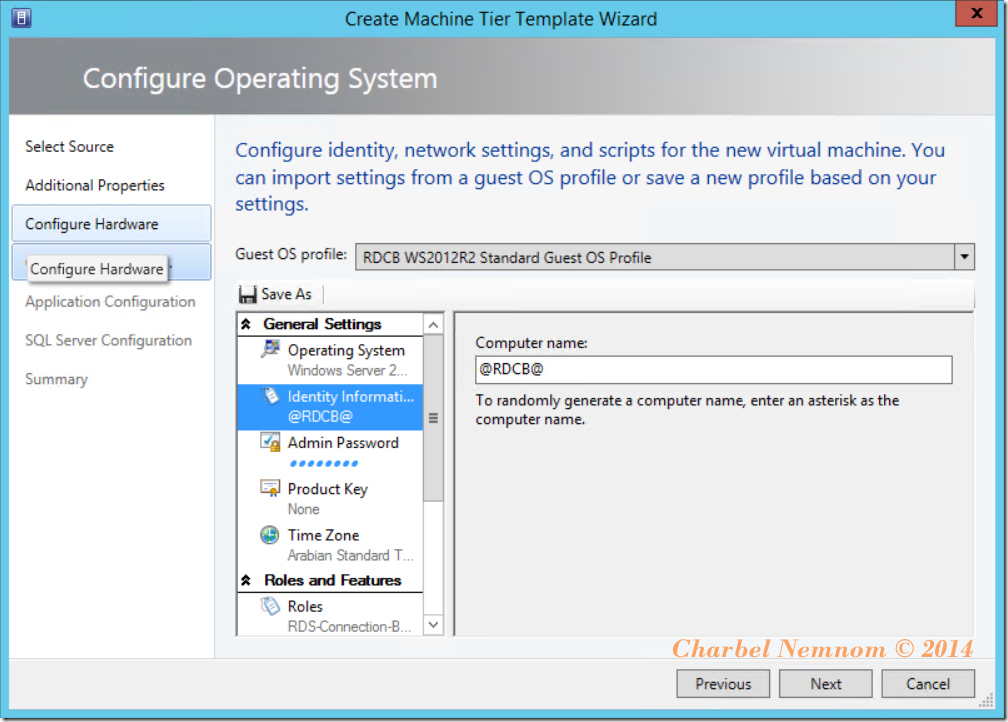Screen dimensions: 1008x722
Task: Go to SQL Server Configuration step
Action: [x=108, y=340]
